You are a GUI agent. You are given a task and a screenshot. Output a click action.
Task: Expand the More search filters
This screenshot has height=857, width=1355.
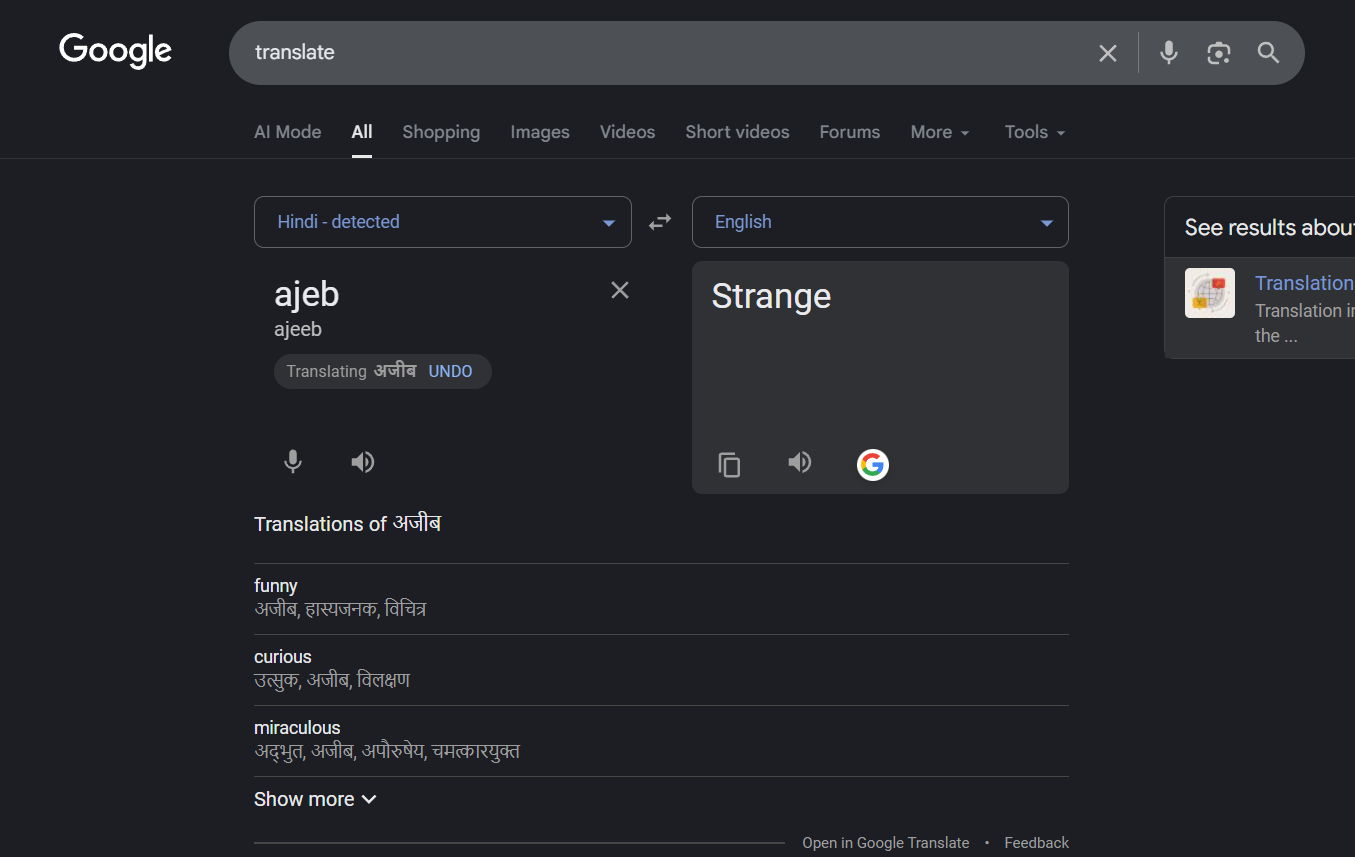coord(940,132)
